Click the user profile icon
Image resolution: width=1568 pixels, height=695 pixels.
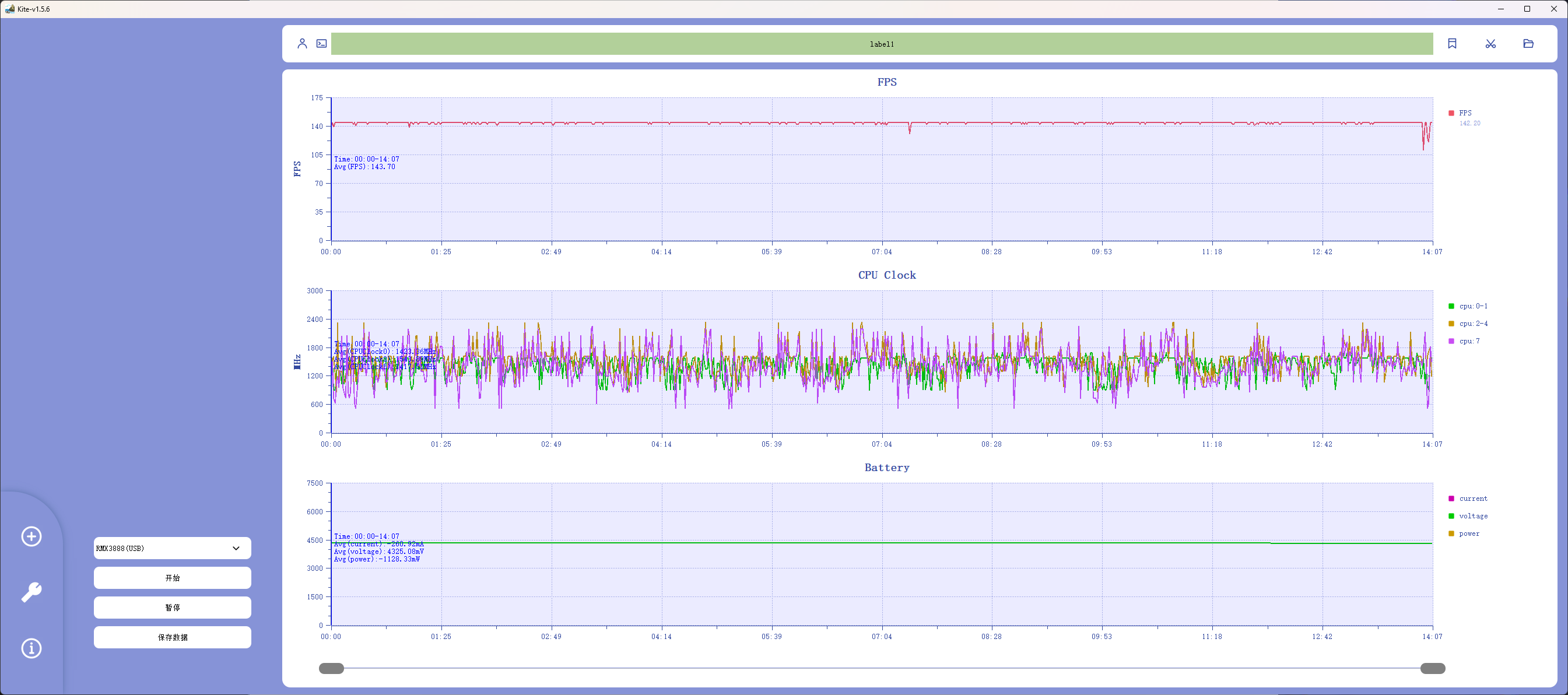coord(302,43)
